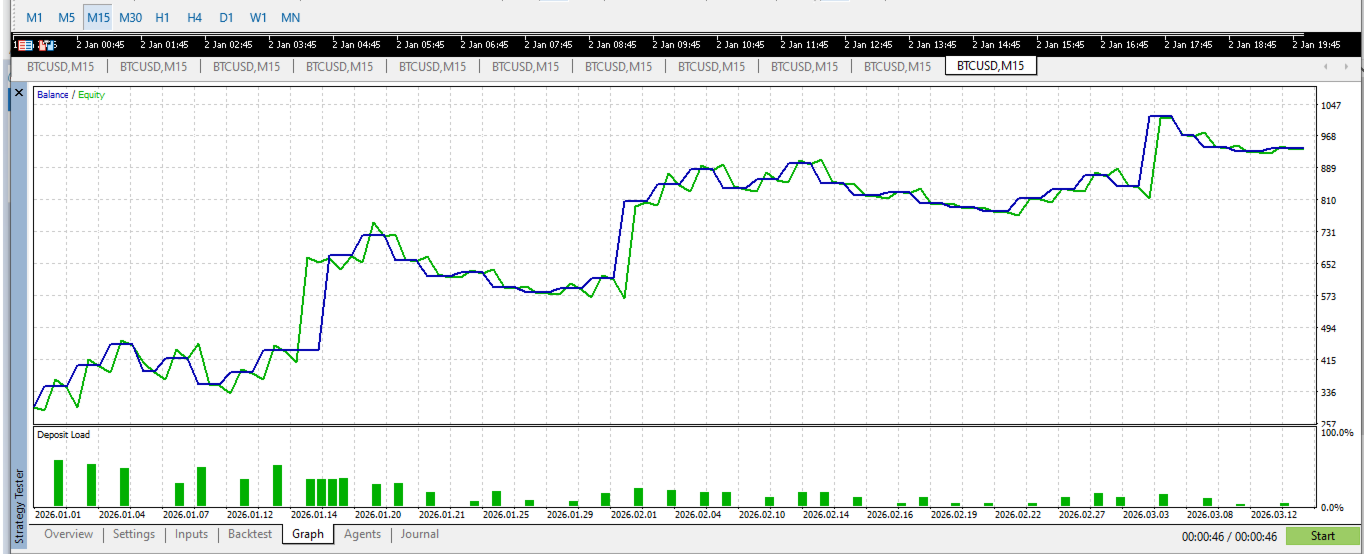Click the 494 value on balance axis
Screen dimensions: 1364x554
pos(1328,329)
